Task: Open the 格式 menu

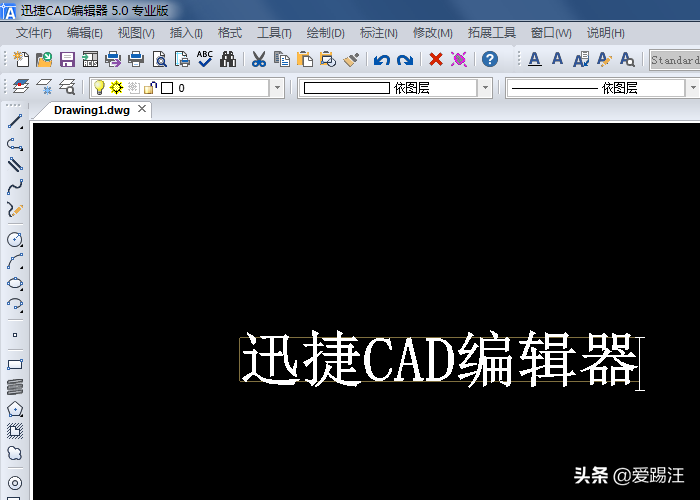Action: click(x=230, y=33)
